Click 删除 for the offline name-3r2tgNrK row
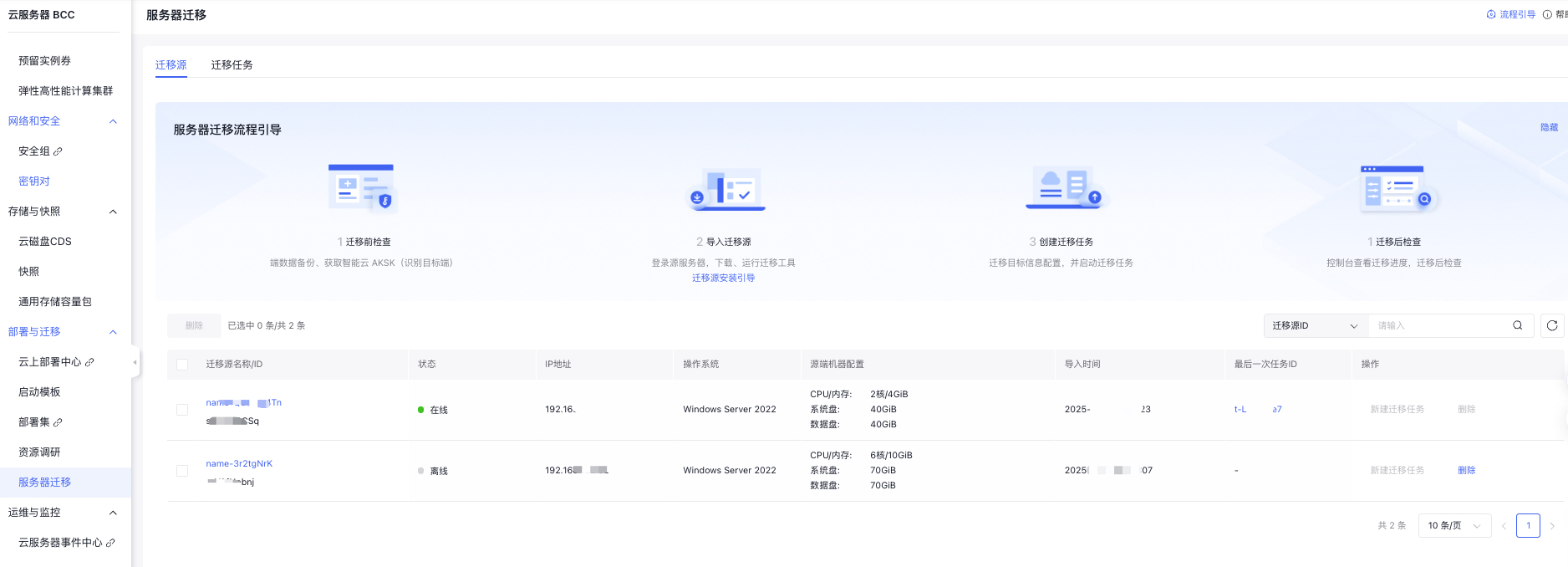Screen dimensions: 1568x567 [1466, 470]
